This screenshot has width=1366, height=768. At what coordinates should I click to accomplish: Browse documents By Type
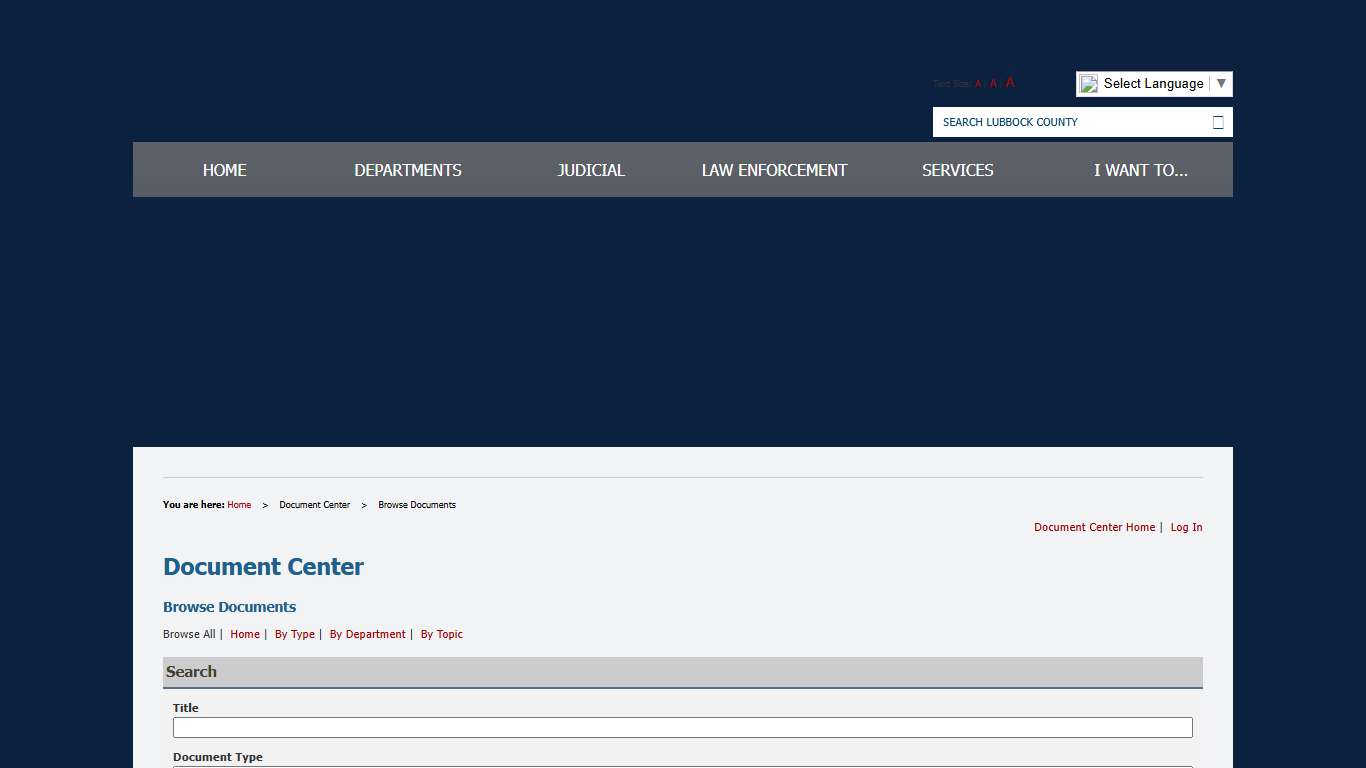pyautogui.click(x=294, y=634)
